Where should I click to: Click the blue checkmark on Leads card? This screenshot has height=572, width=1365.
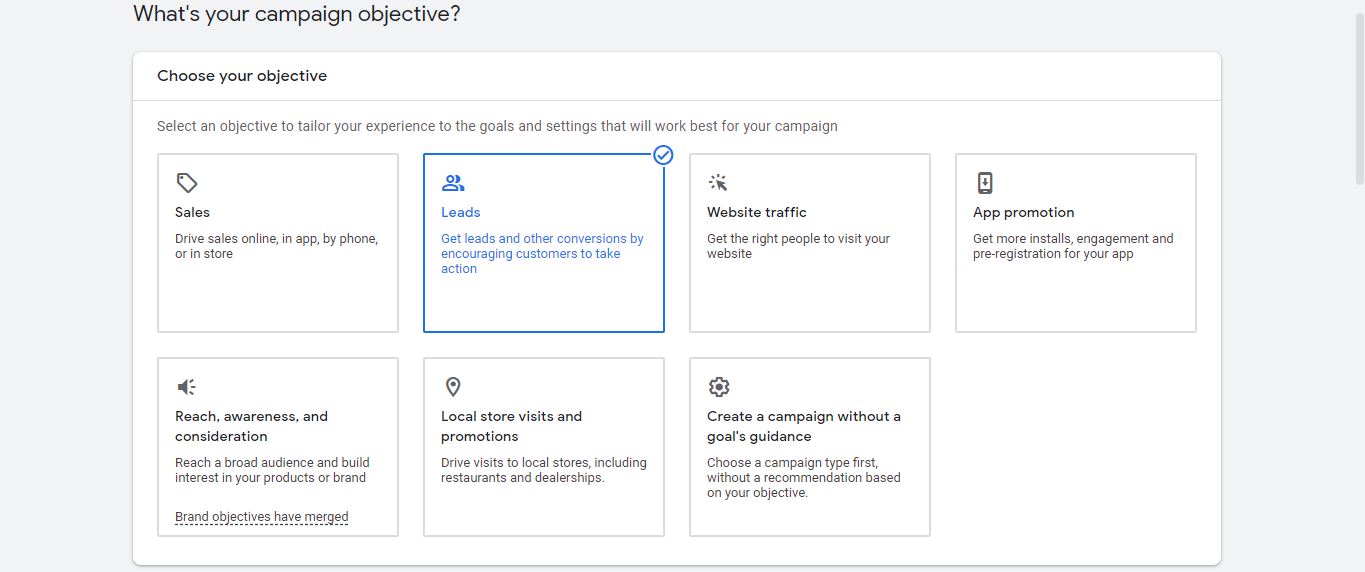(x=663, y=155)
